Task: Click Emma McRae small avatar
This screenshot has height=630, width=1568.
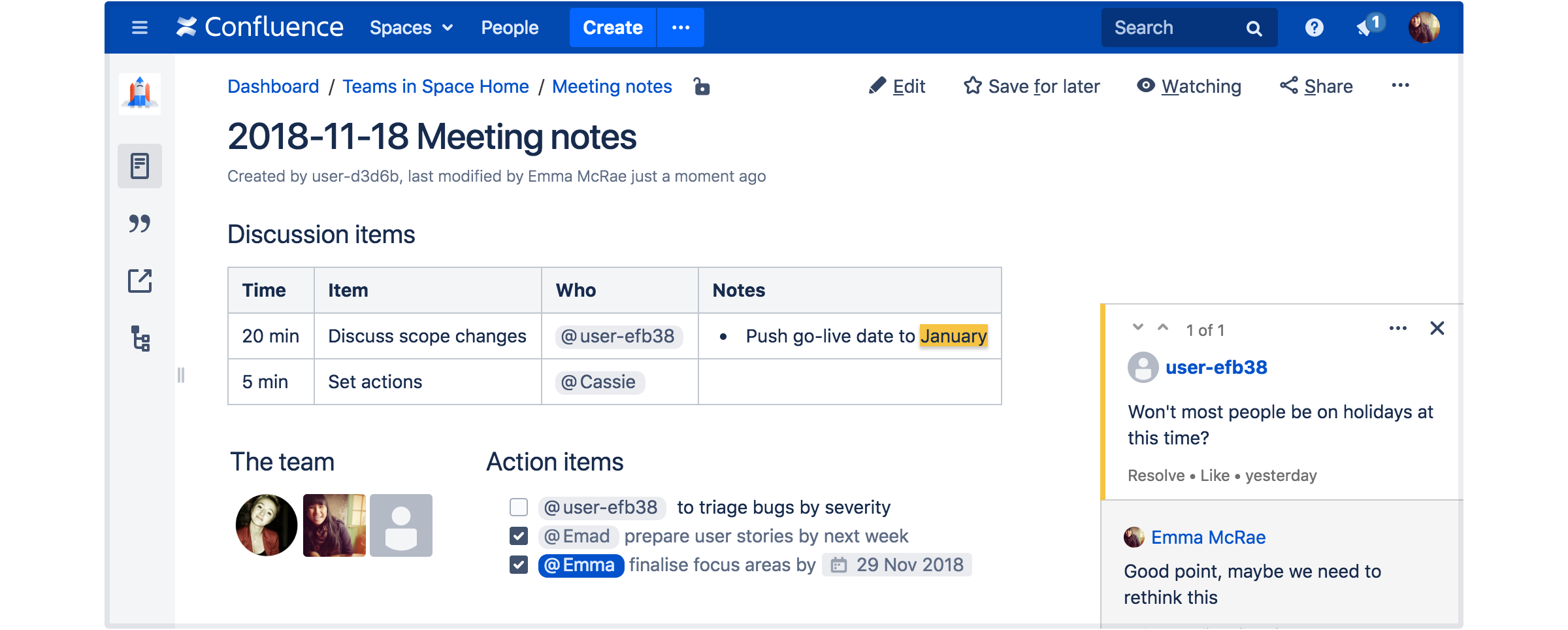Action: click(x=1134, y=537)
